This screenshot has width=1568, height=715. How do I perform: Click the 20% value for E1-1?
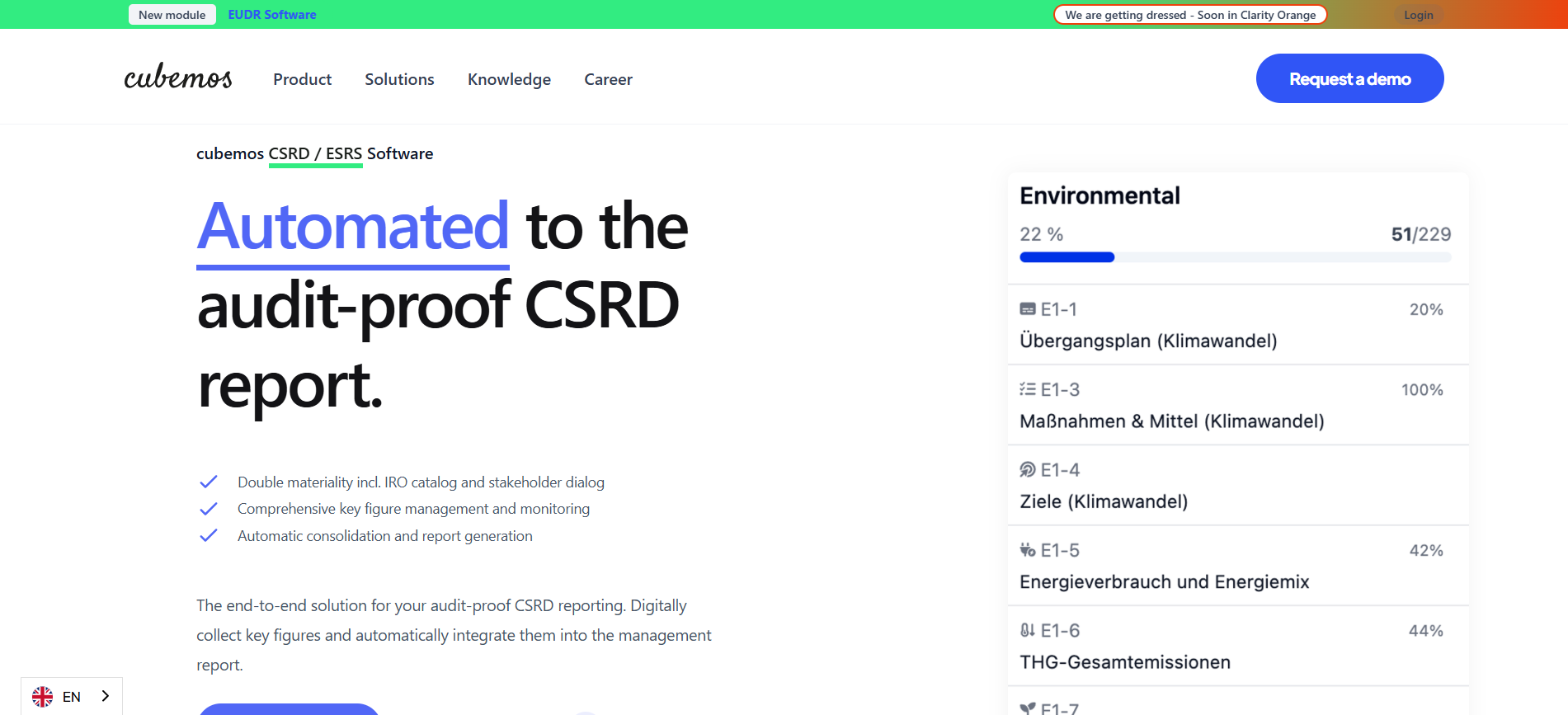coord(1426,309)
